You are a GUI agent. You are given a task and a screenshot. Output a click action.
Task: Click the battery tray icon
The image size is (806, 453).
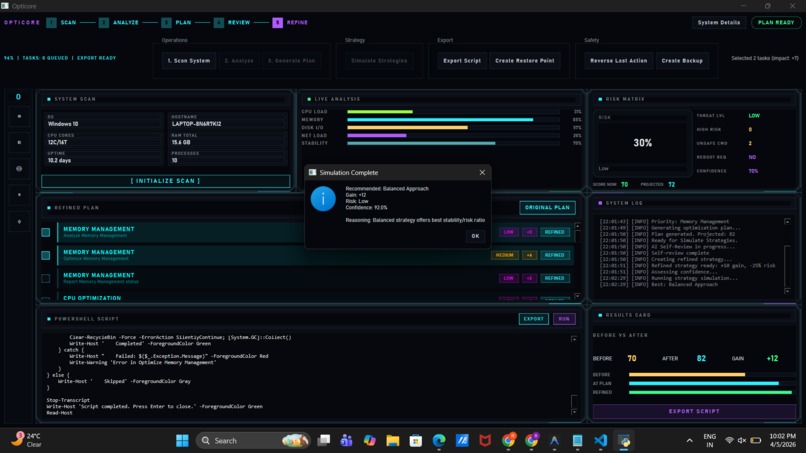pos(756,440)
